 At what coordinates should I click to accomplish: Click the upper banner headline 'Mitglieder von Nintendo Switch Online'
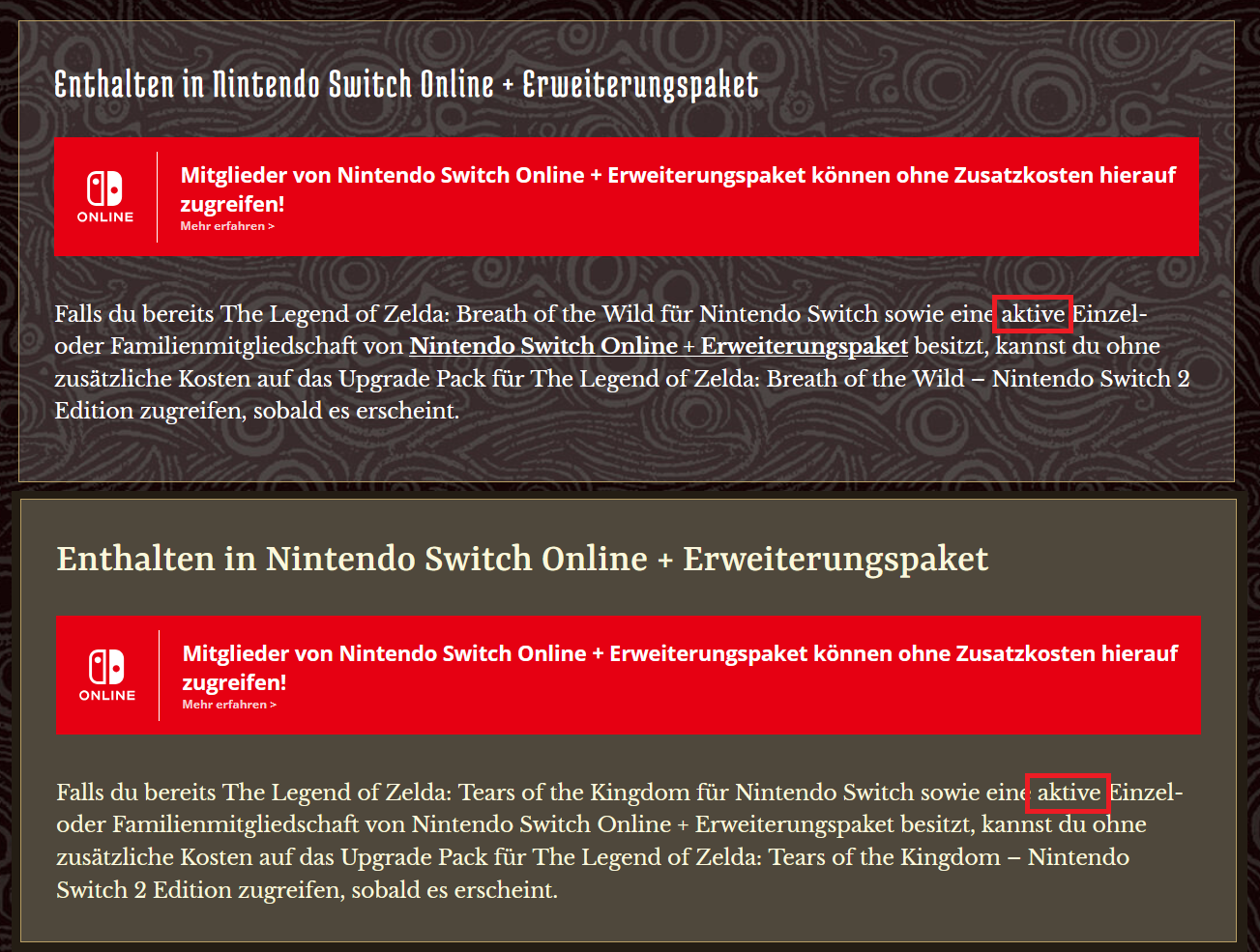pyautogui.click(x=678, y=189)
